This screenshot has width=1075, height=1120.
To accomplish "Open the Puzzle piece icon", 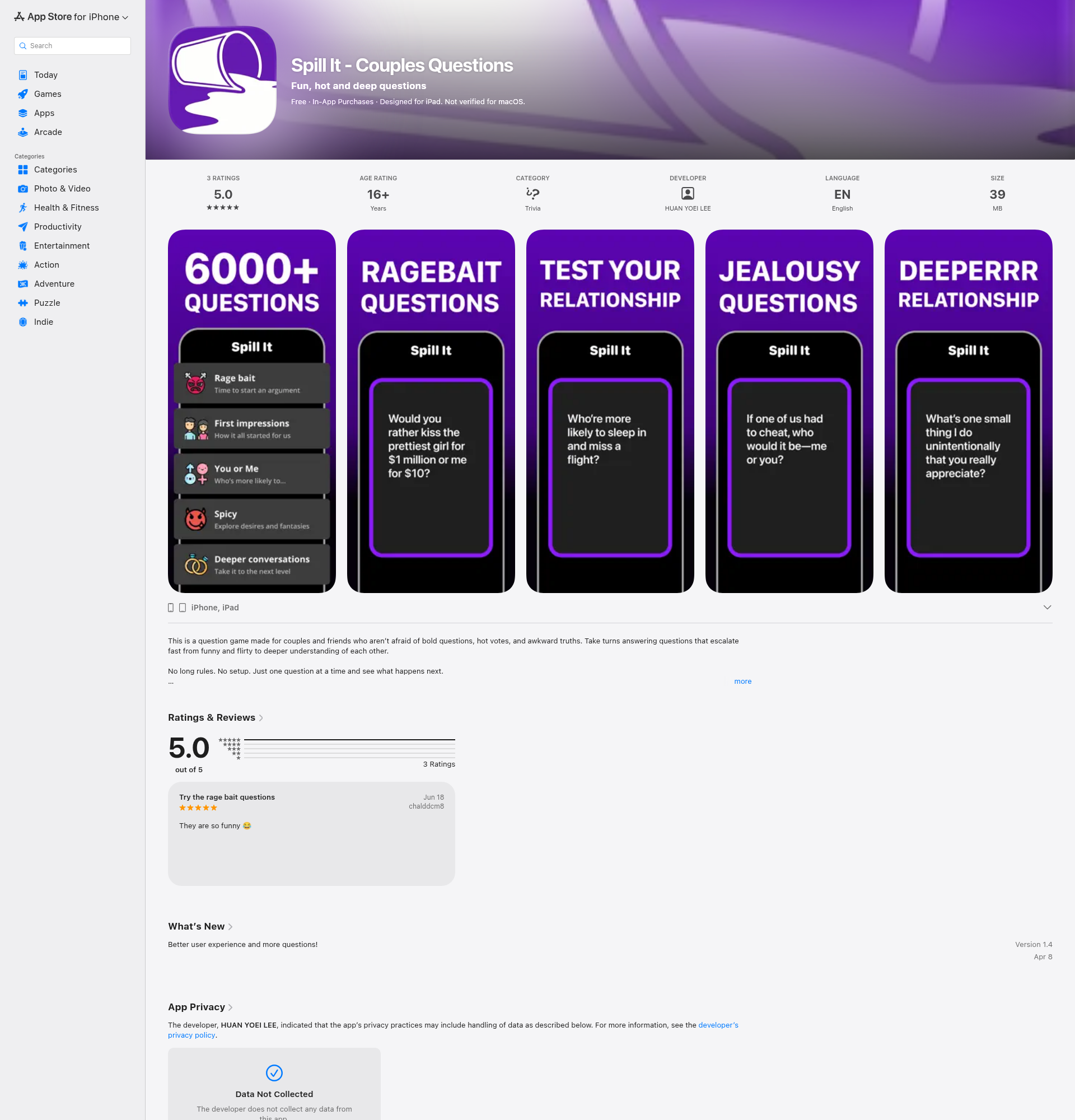I will [23, 303].
